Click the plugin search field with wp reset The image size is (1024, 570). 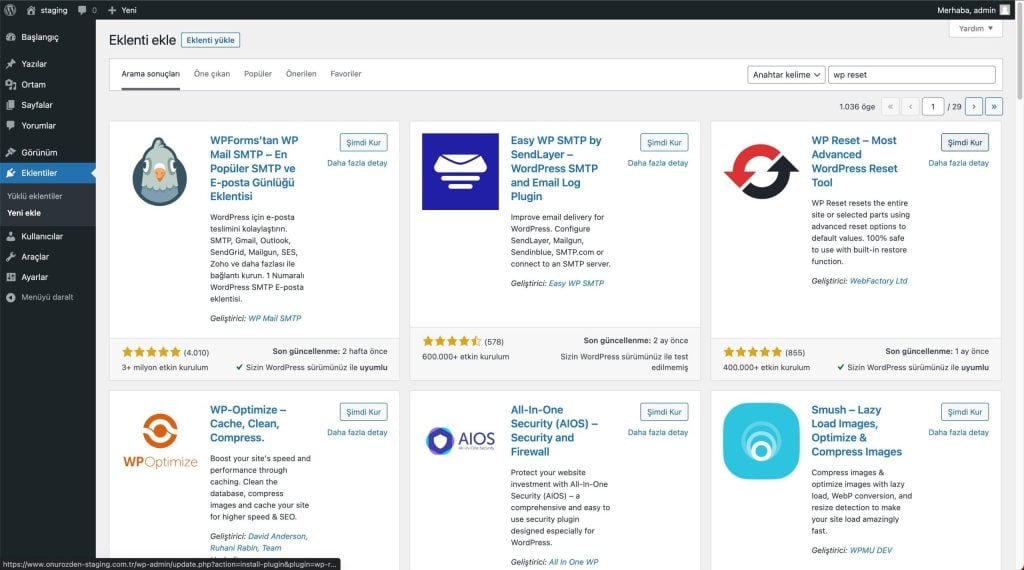(912, 74)
